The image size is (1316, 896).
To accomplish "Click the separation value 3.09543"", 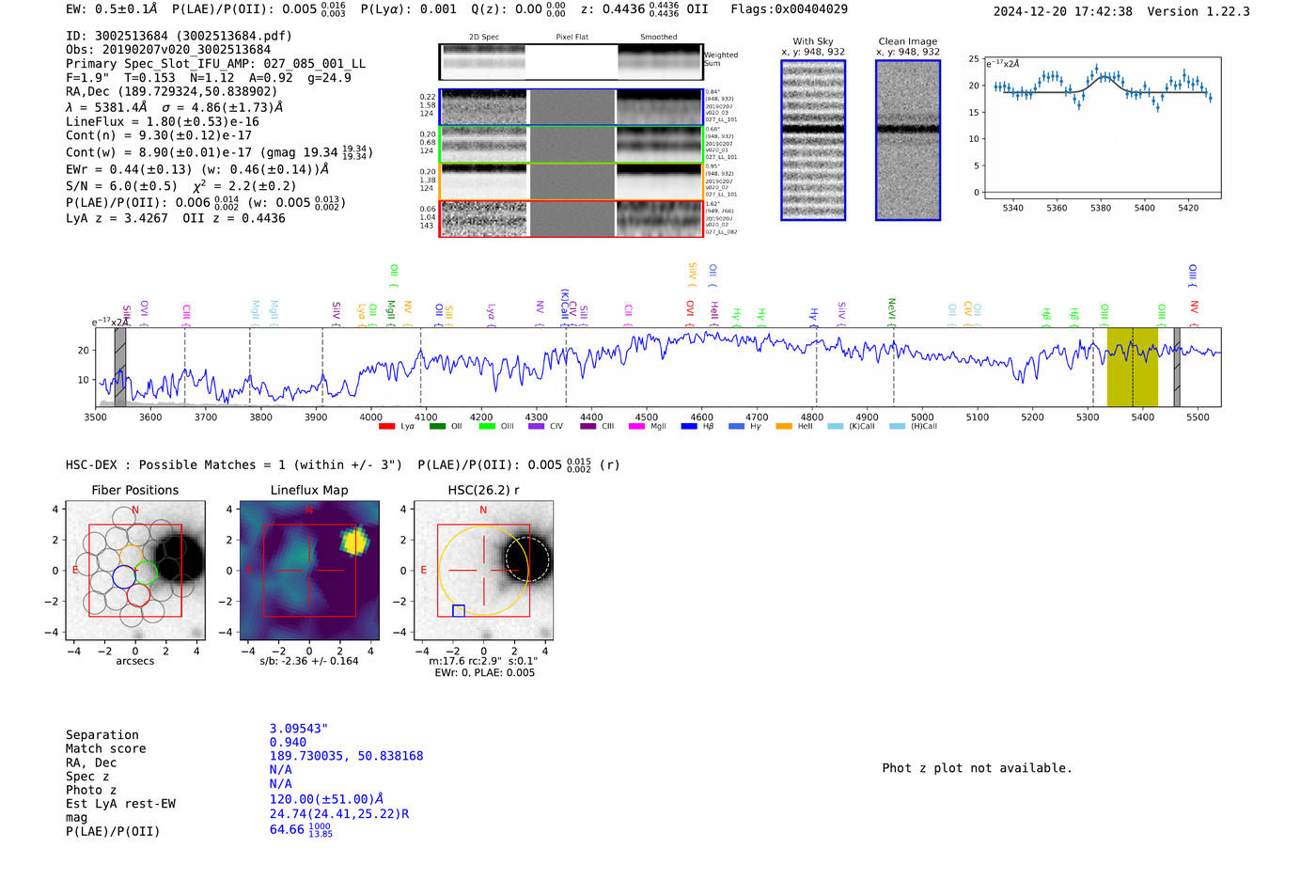I will pos(299,729).
